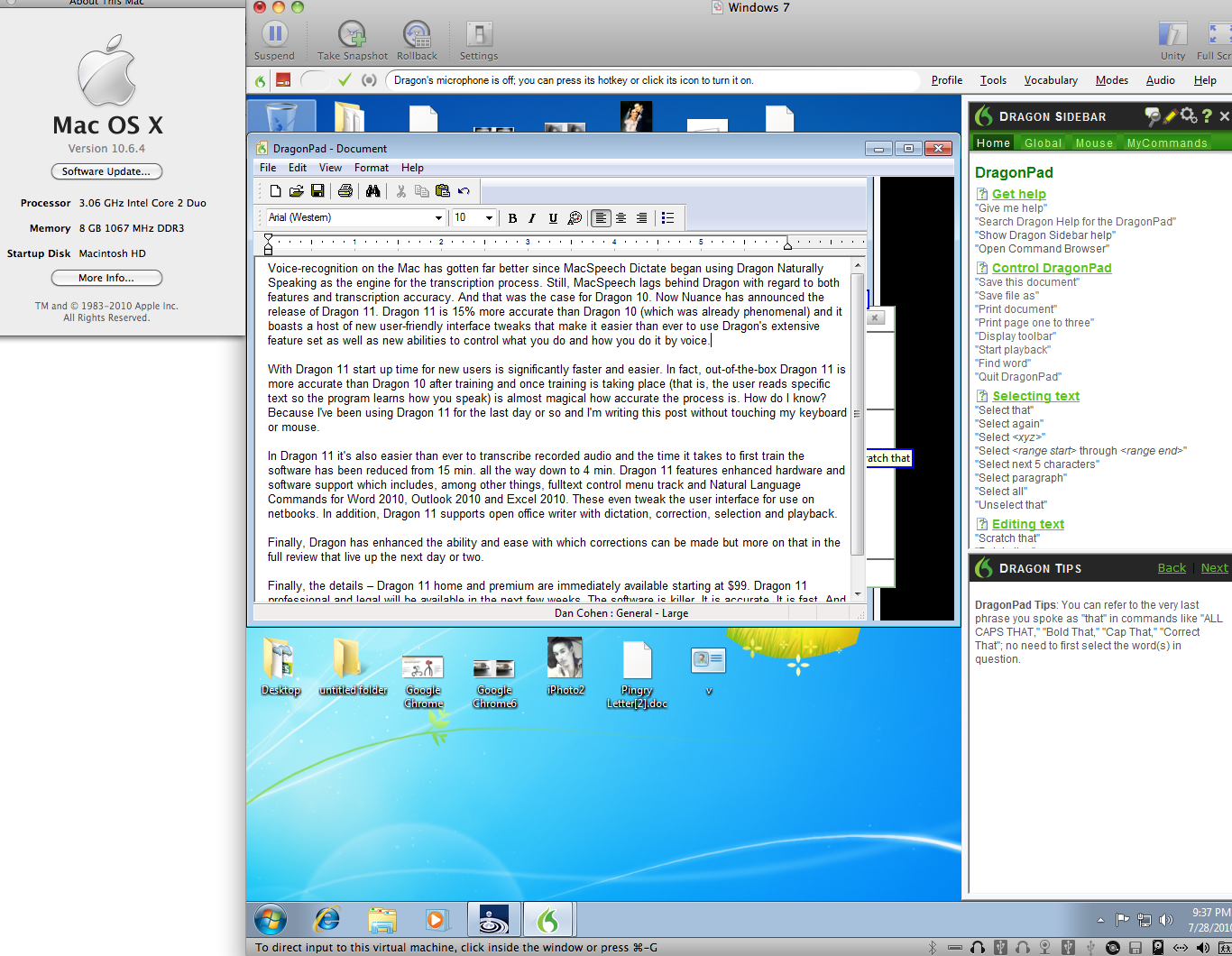Open the Control DragonPad link
The height and width of the screenshot is (956, 1232).
(1052, 268)
